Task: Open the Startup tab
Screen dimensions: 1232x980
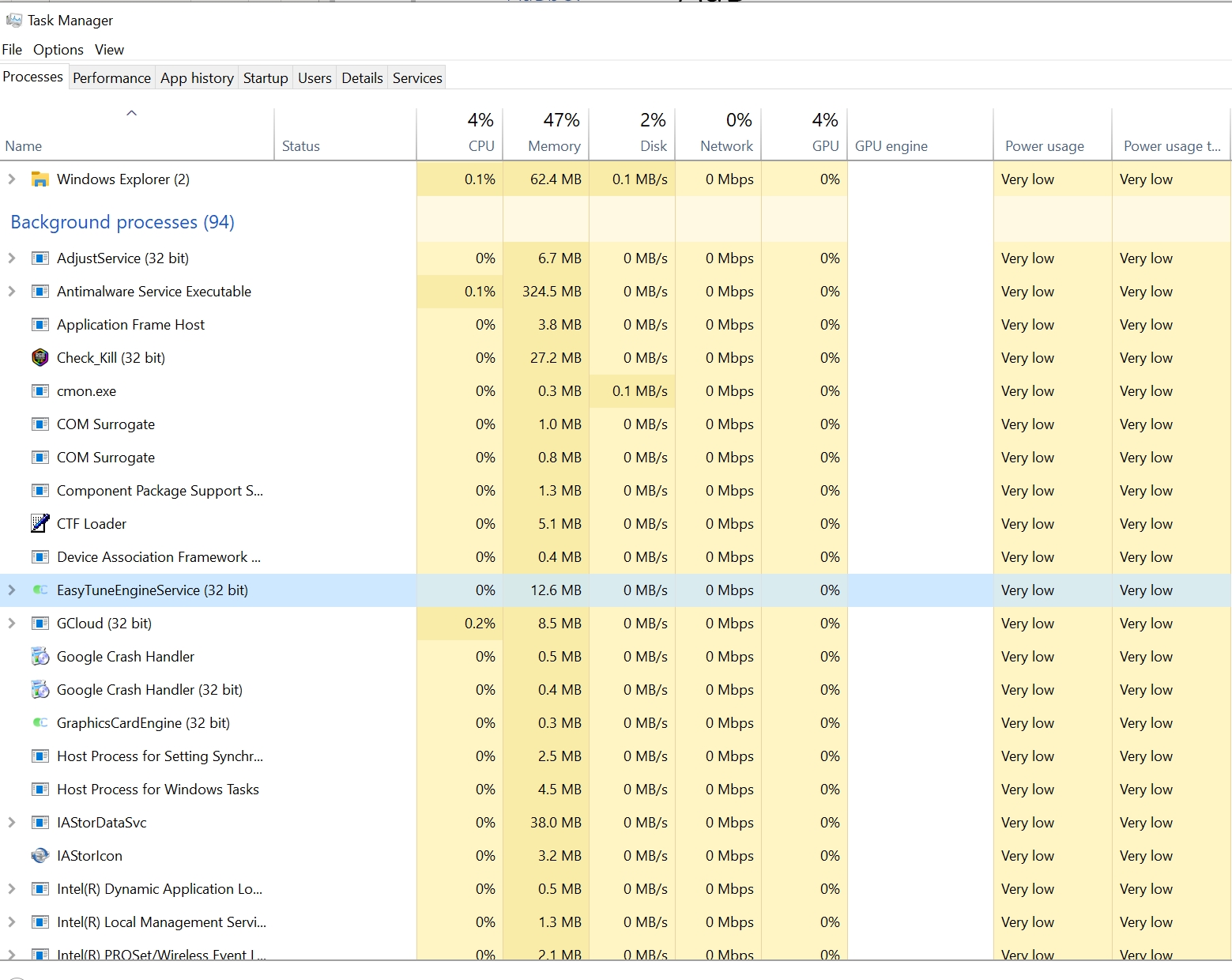Action: (x=266, y=77)
